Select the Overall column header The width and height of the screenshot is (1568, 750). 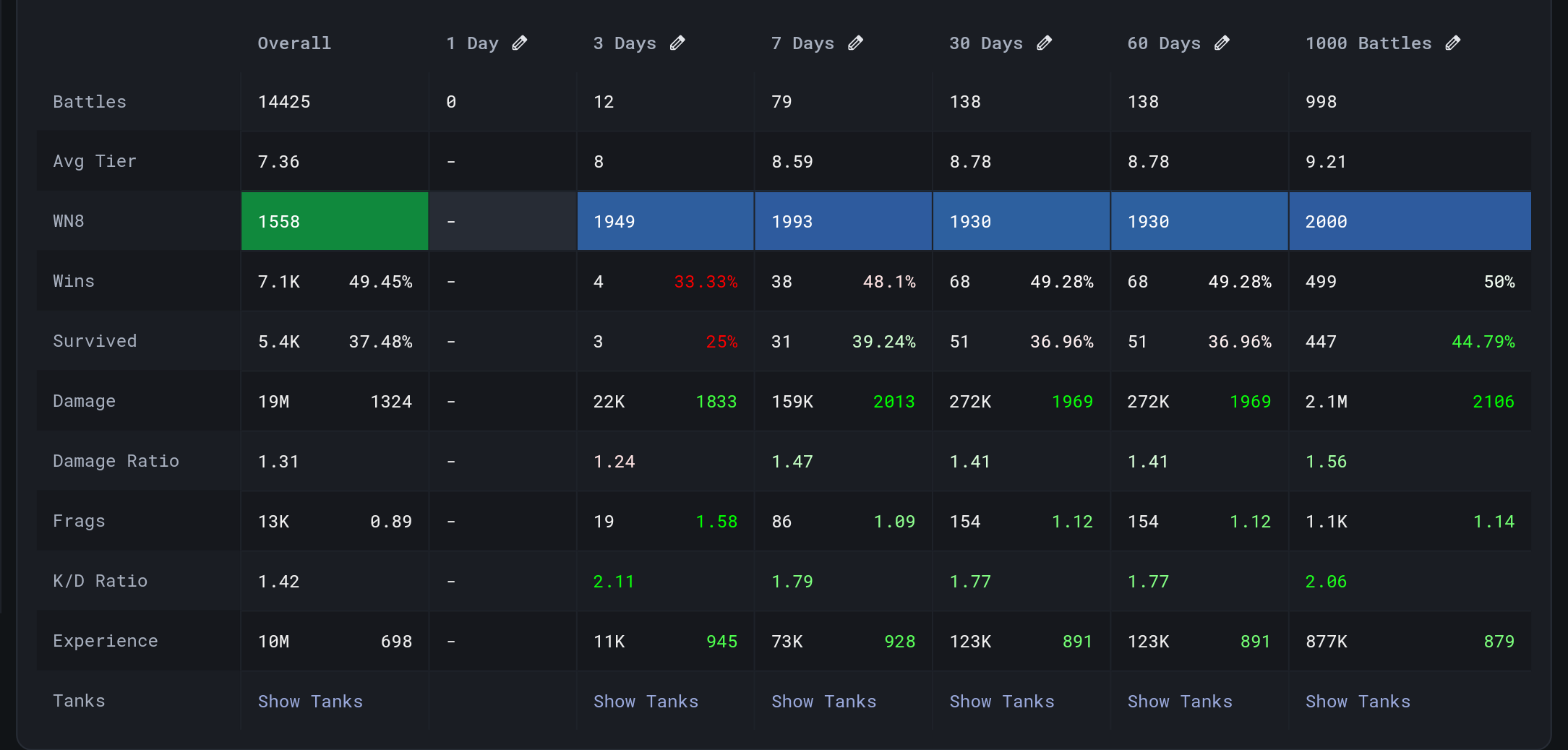294,43
